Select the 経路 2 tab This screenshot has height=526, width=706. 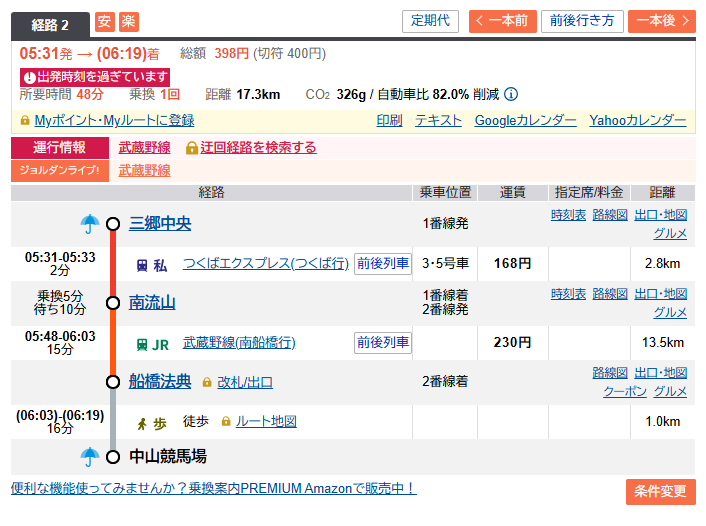click(50, 25)
